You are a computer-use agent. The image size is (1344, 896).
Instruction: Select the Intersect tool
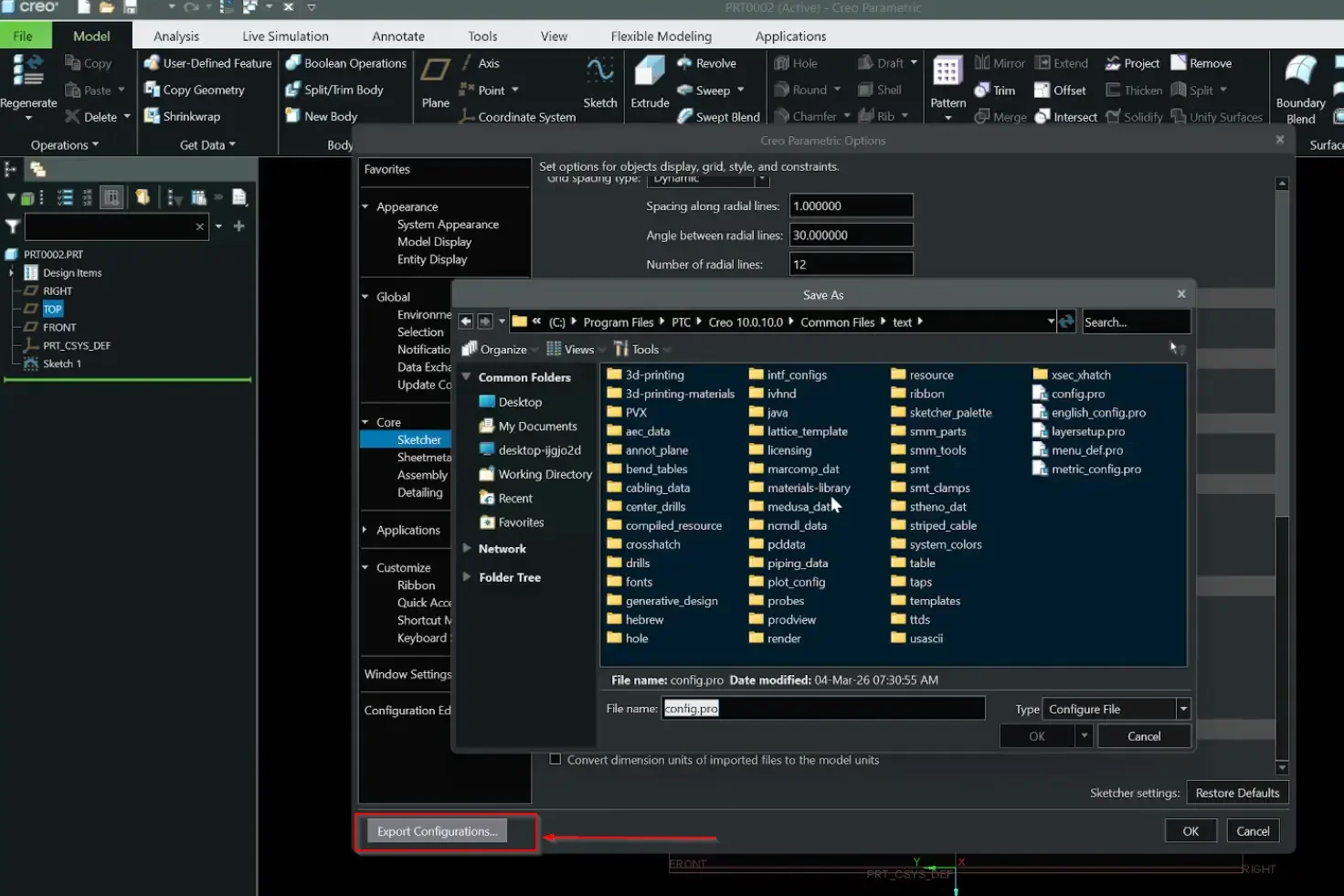(x=1065, y=117)
